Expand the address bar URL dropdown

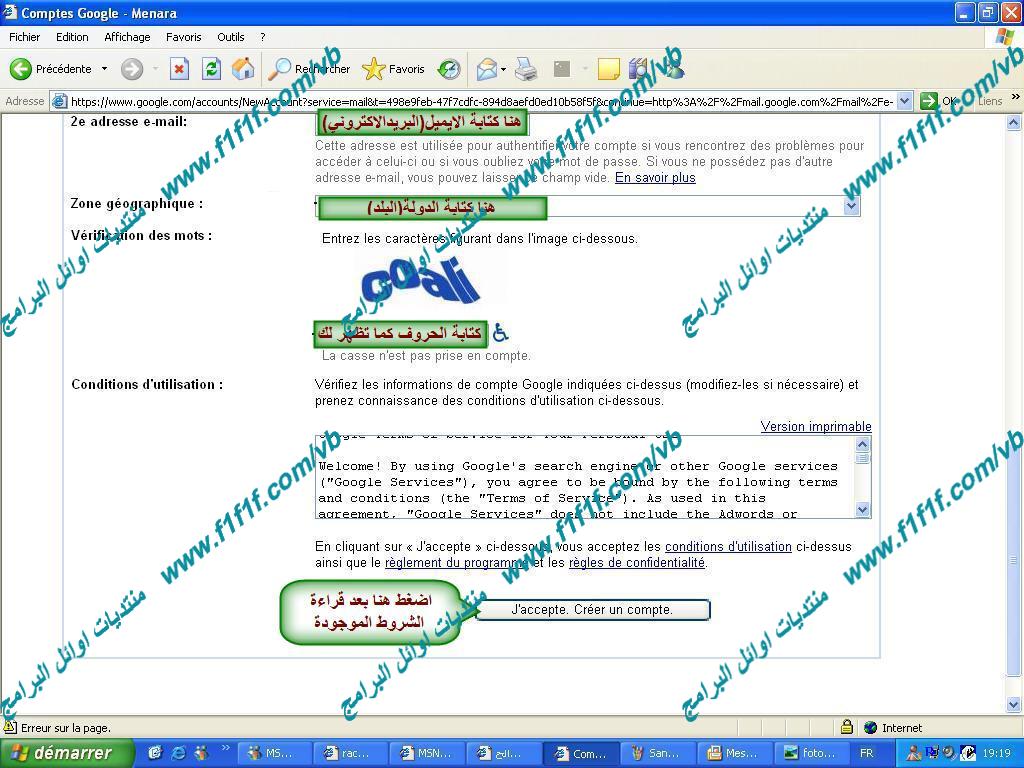(x=904, y=101)
